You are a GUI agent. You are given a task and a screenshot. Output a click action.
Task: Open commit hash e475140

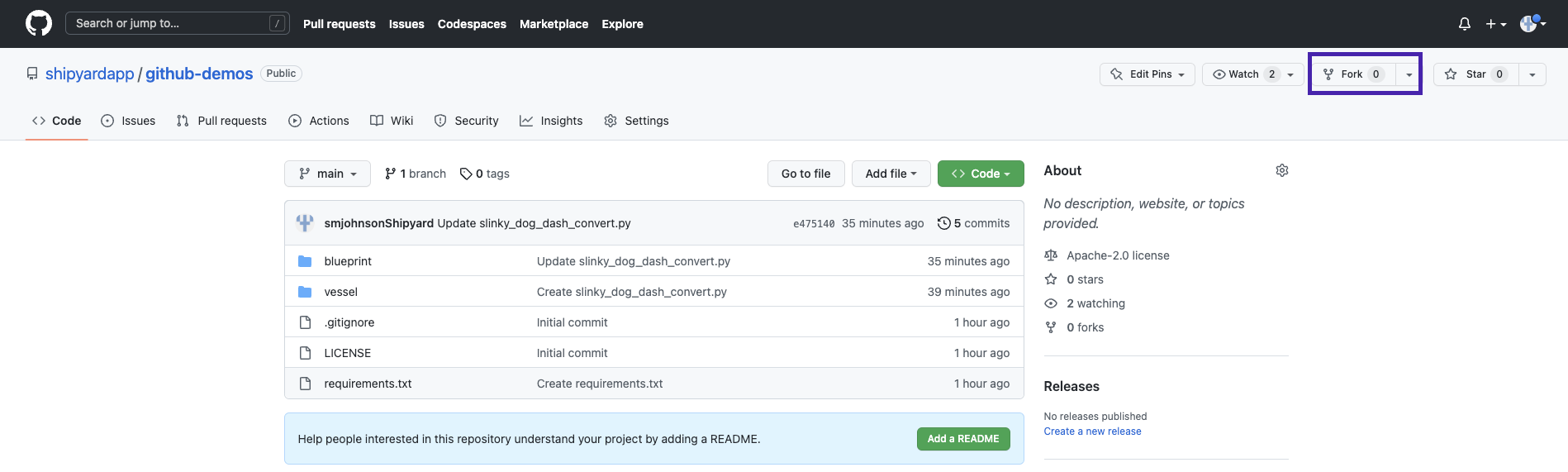click(814, 223)
